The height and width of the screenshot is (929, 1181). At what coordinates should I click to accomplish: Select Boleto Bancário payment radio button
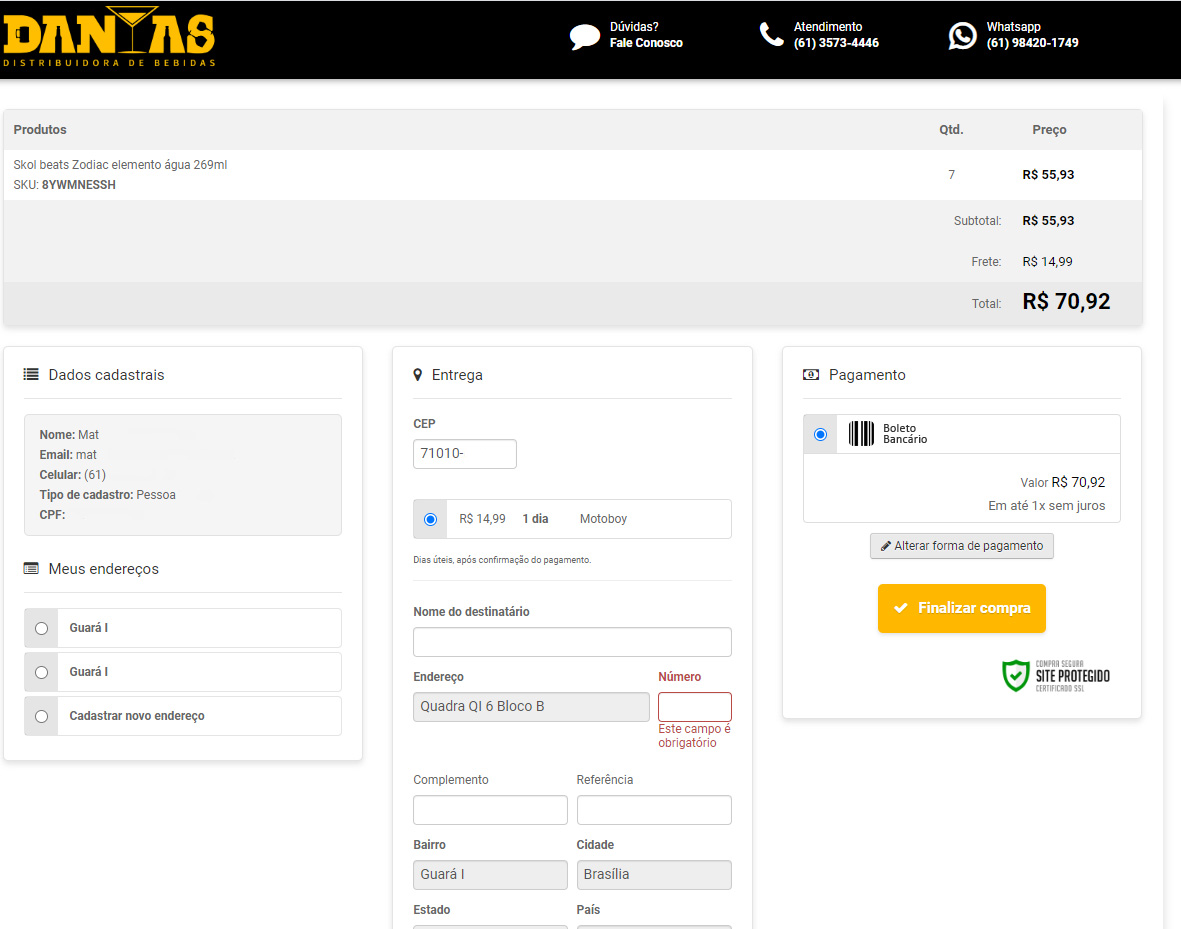point(821,434)
